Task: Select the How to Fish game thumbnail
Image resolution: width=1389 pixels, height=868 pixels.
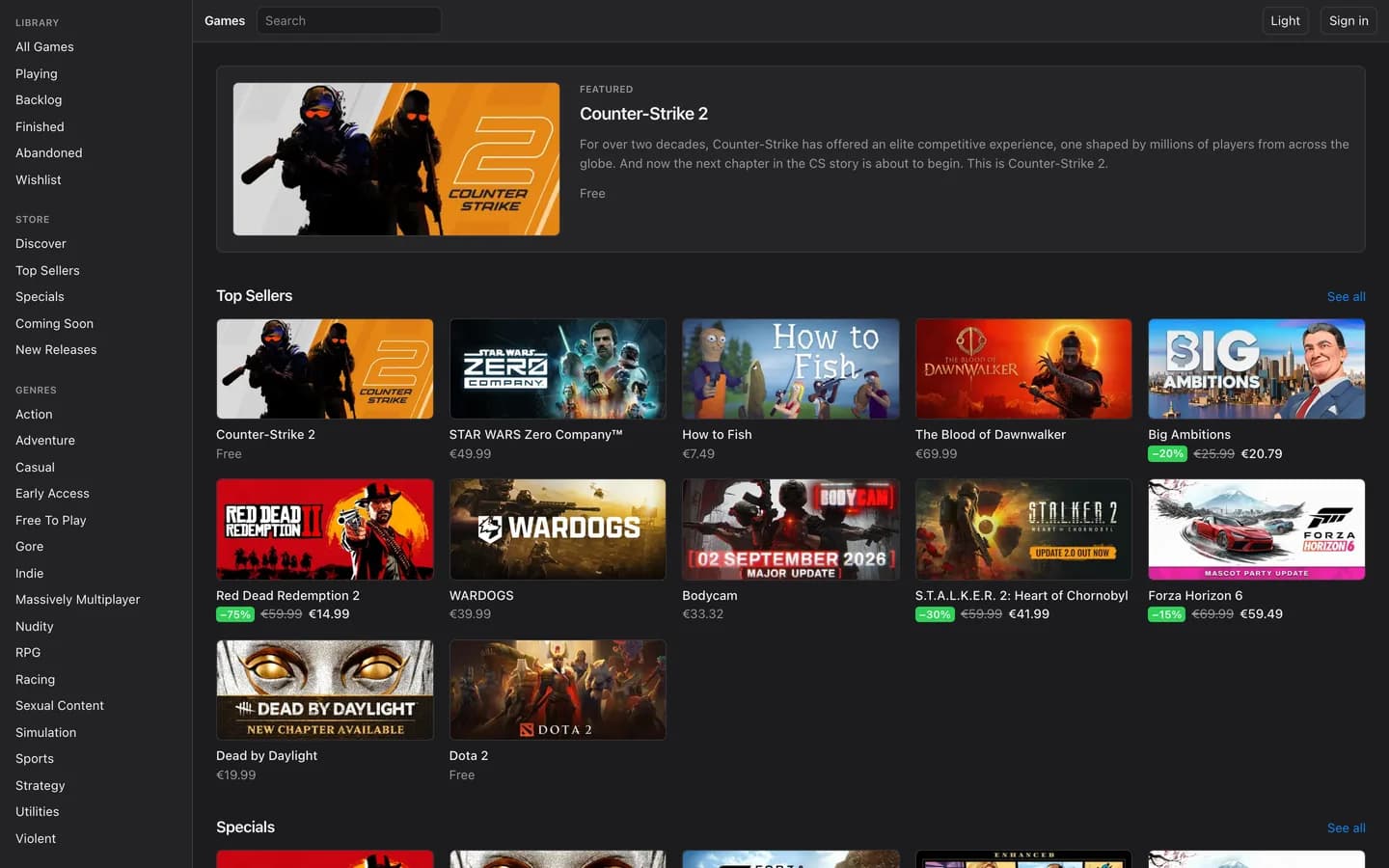Action: pyautogui.click(x=790, y=368)
